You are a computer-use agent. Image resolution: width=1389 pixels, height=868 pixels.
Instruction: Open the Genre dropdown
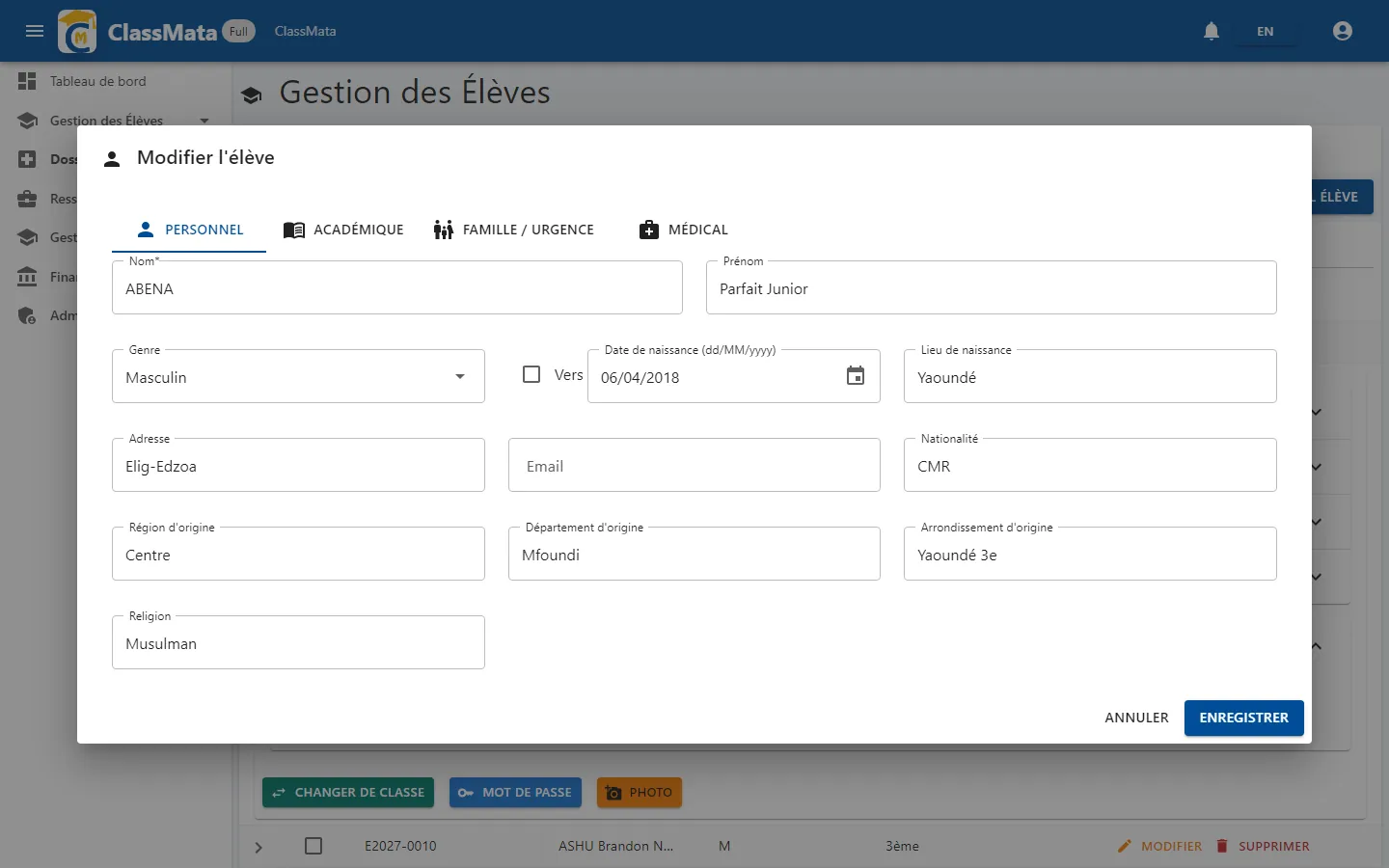298,376
